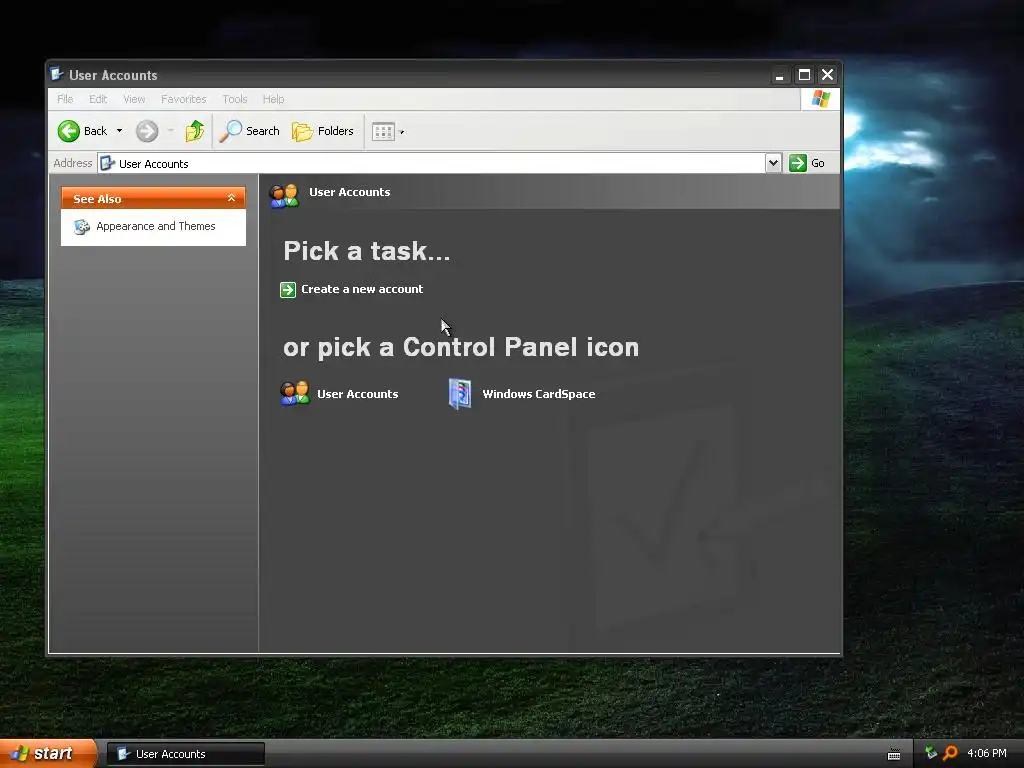
Task: Open the Views dropdown arrow
Action: 402,133
